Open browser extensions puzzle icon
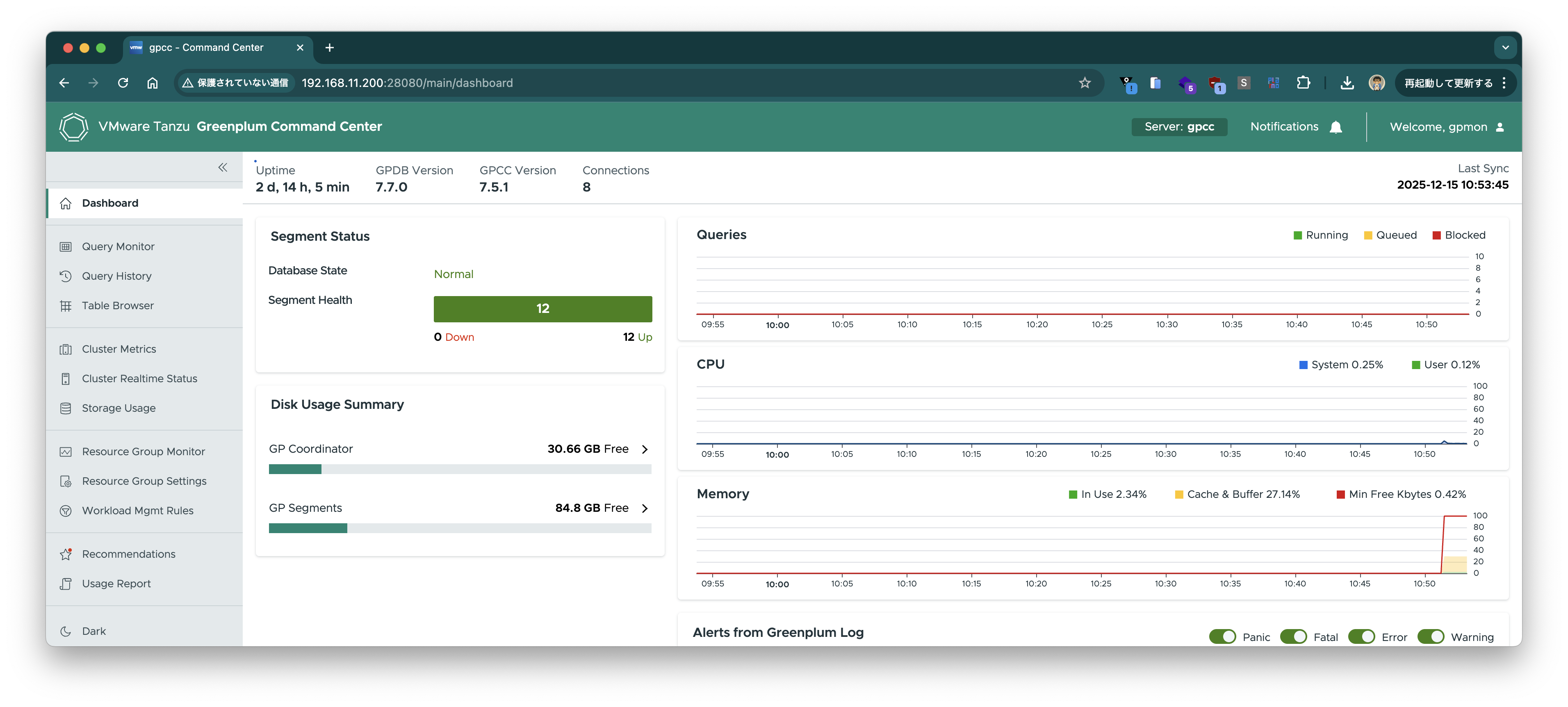 [x=1303, y=83]
